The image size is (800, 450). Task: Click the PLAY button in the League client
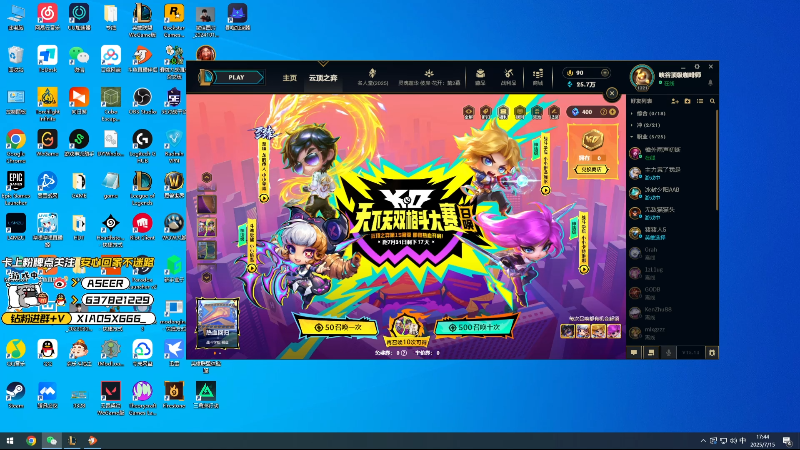click(x=237, y=78)
